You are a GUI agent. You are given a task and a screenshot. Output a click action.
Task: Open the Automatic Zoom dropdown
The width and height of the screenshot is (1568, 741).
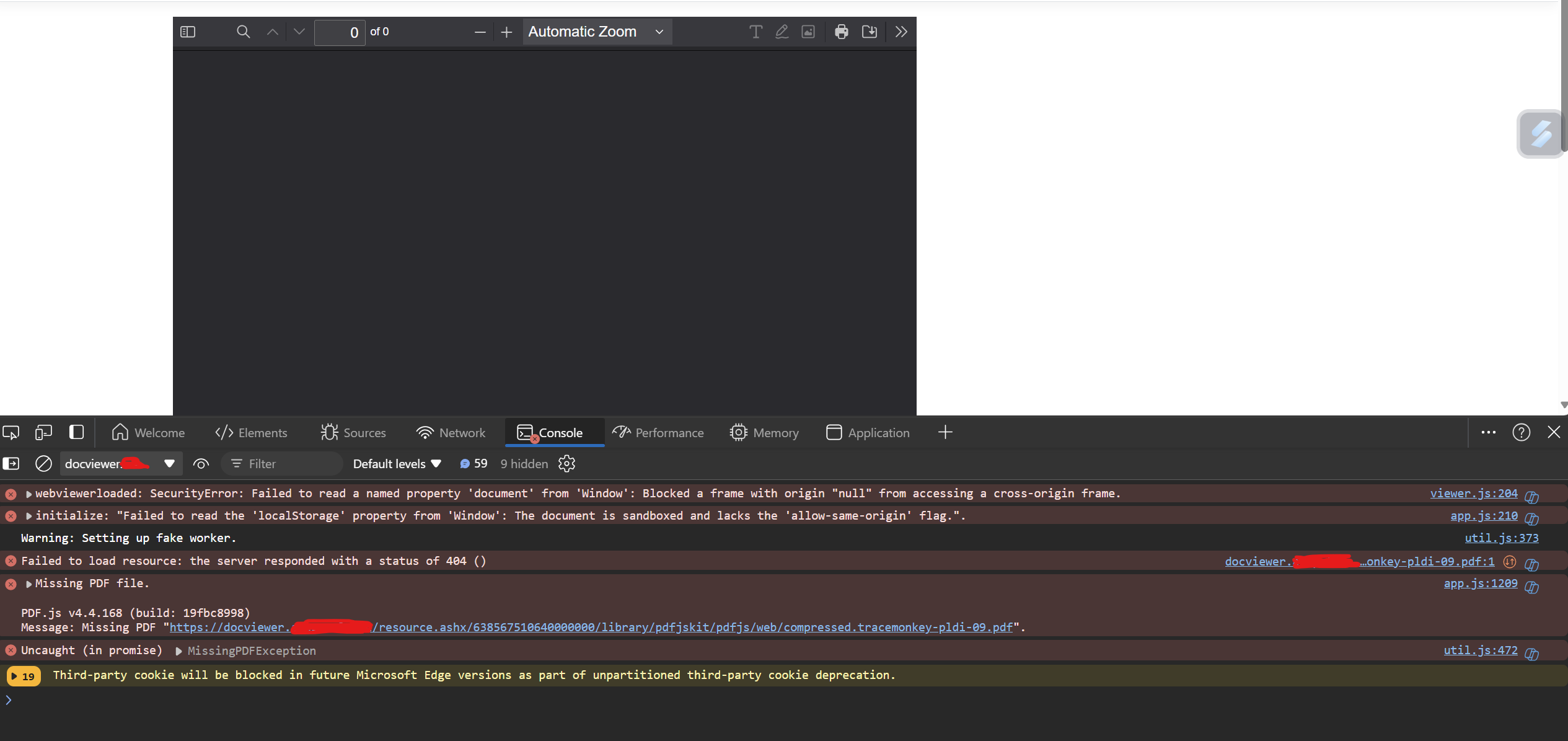pyautogui.click(x=596, y=32)
